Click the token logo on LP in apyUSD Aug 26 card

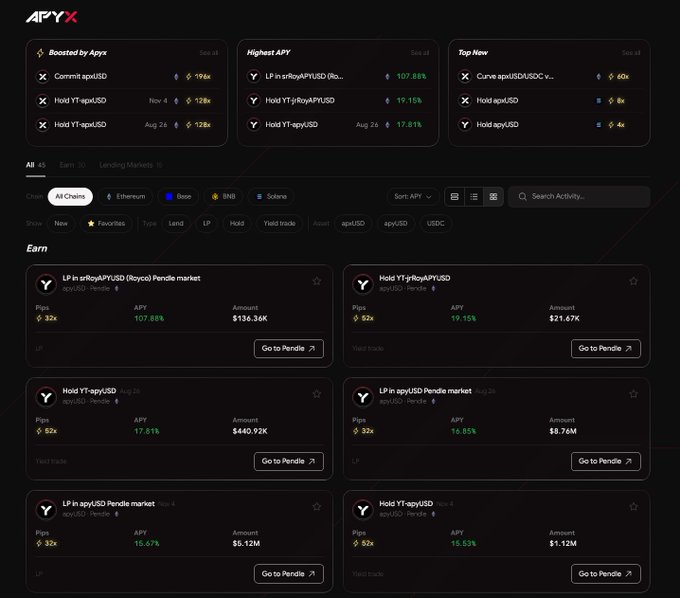pyautogui.click(x=363, y=397)
